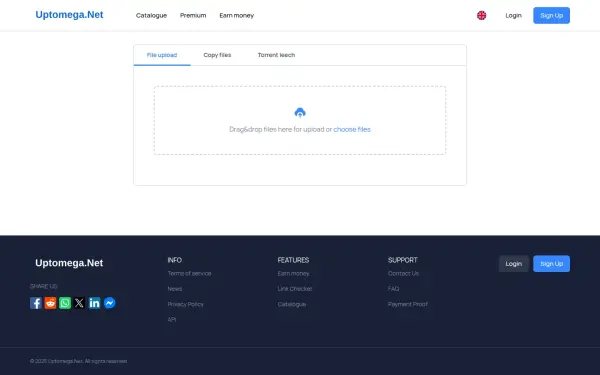Click the INFO footer heading
Image resolution: width=600 pixels, height=375 pixels.
[175, 260]
